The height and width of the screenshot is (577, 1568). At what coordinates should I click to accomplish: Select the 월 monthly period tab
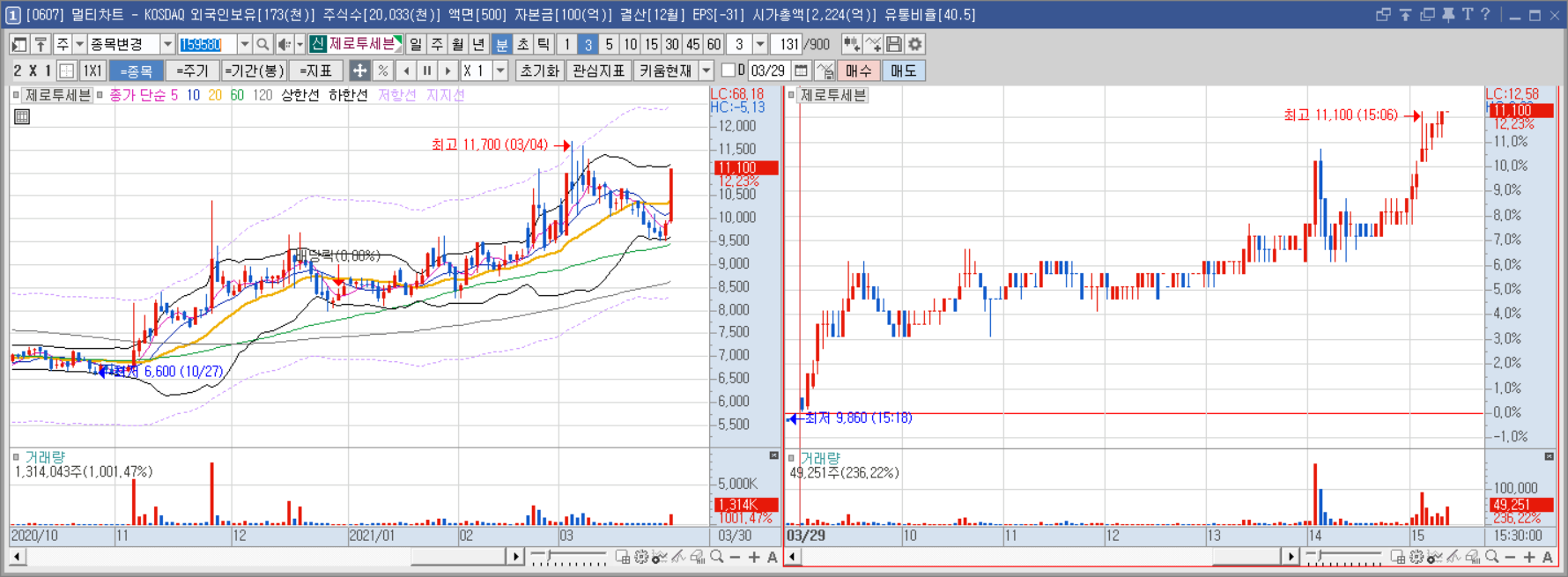tap(458, 44)
